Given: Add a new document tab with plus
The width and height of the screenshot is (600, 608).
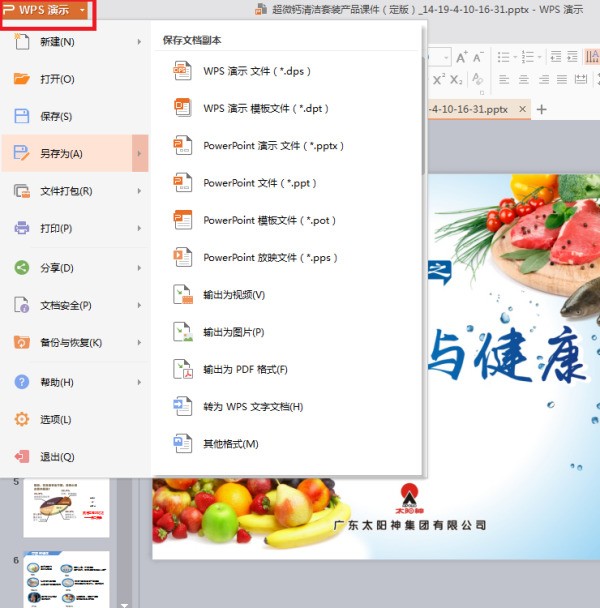Looking at the screenshot, I should (x=542, y=109).
